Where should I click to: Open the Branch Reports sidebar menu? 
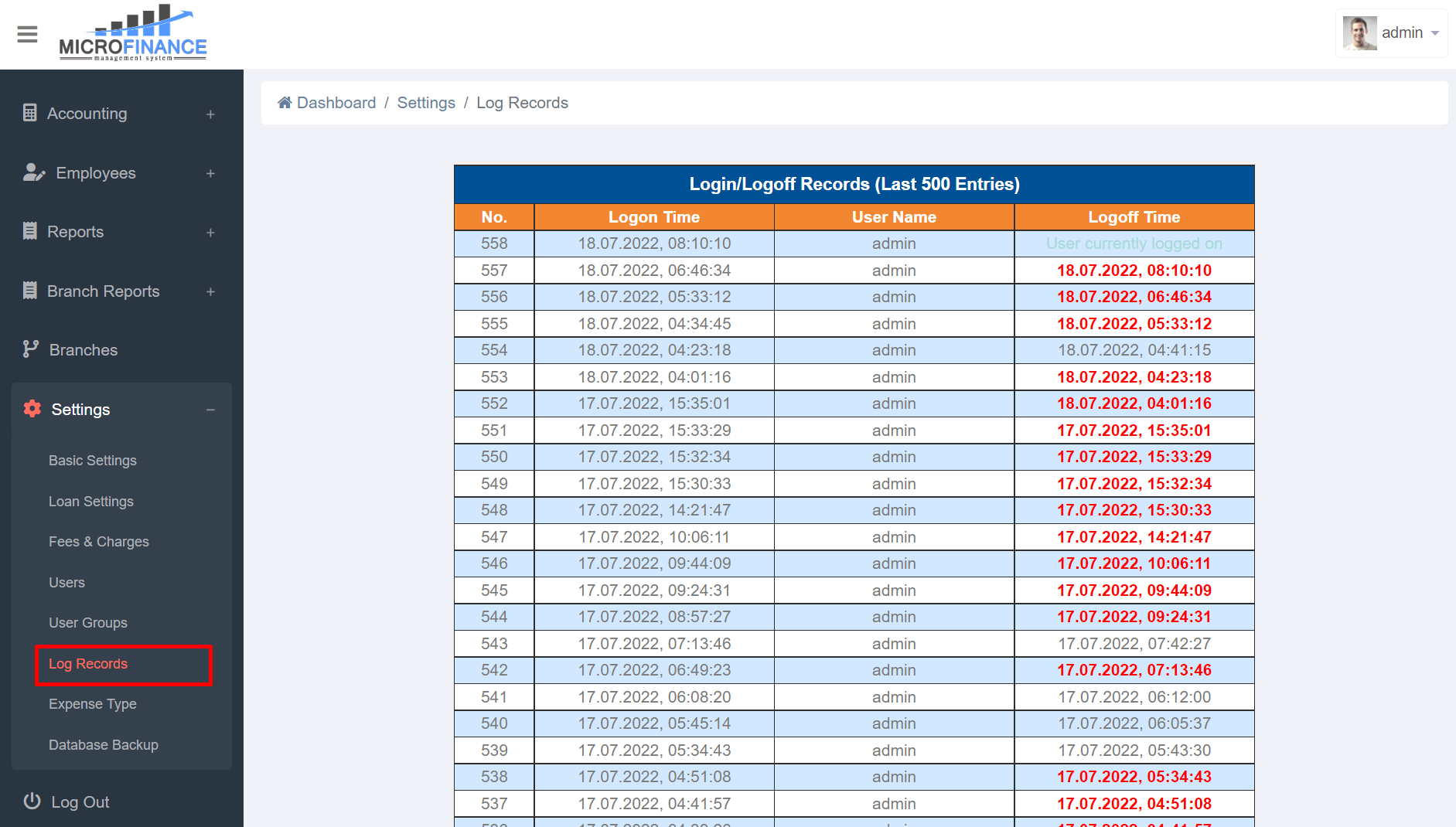point(121,291)
